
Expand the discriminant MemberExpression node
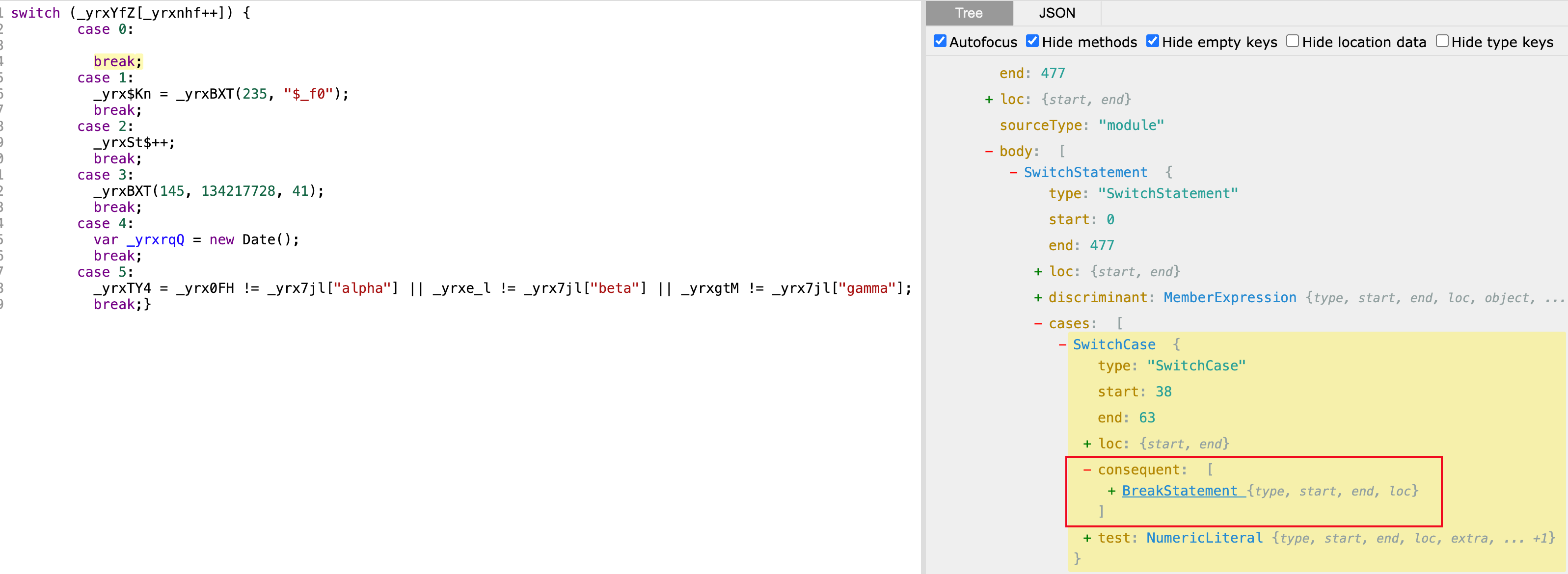tap(1038, 298)
